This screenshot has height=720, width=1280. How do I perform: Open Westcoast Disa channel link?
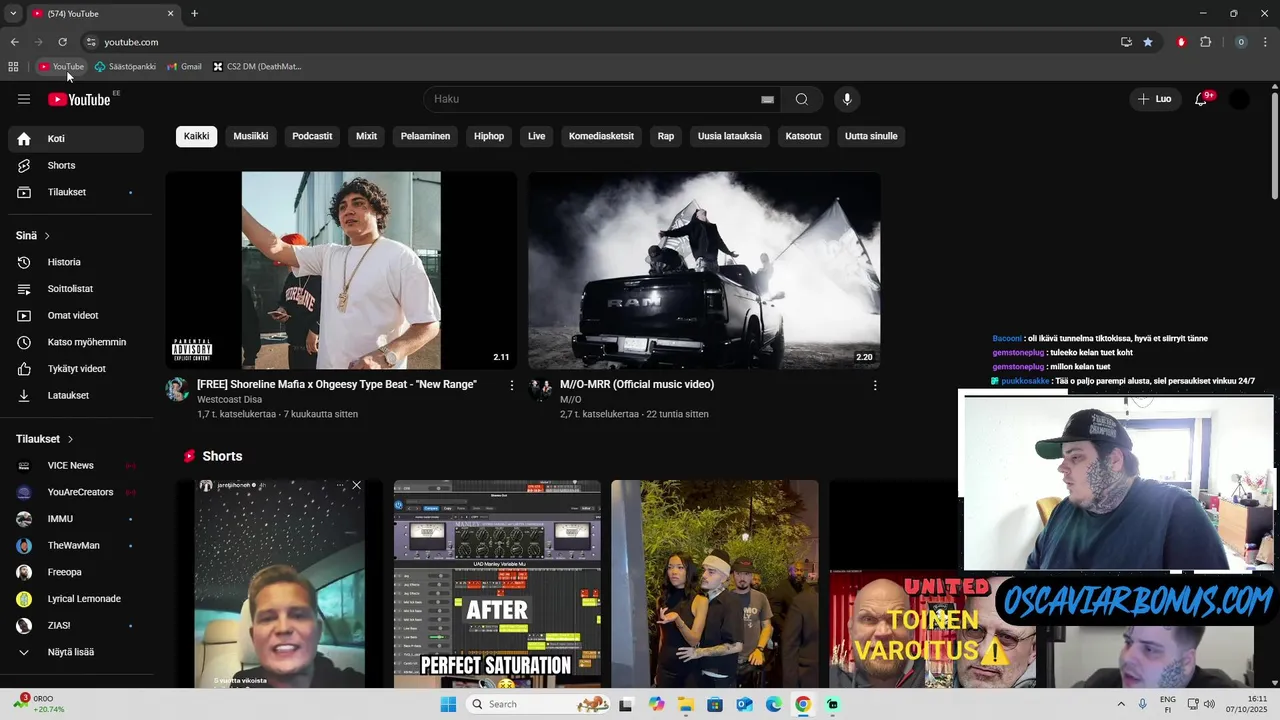pyautogui.click(x=229, y=399)
